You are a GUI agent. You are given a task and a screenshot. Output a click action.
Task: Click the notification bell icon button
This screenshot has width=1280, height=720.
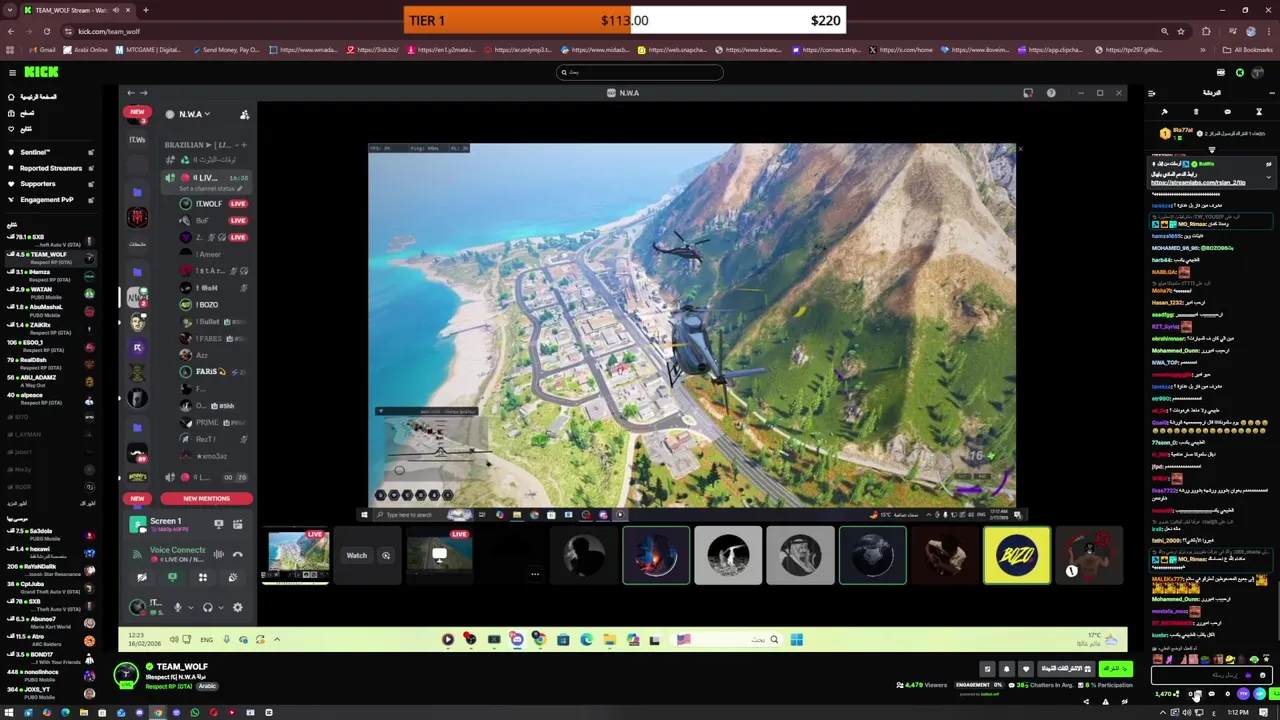[x=1007, y=669]
